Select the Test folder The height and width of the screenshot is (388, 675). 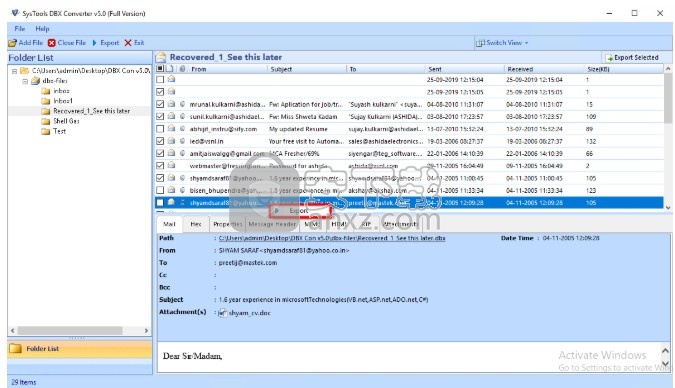click(x=59, y=131)
